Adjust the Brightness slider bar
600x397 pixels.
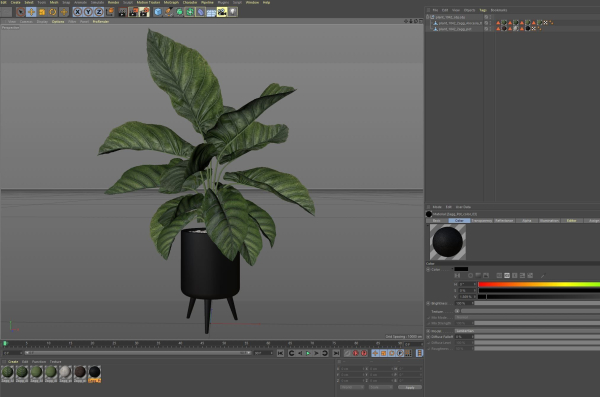click(537, 303)
